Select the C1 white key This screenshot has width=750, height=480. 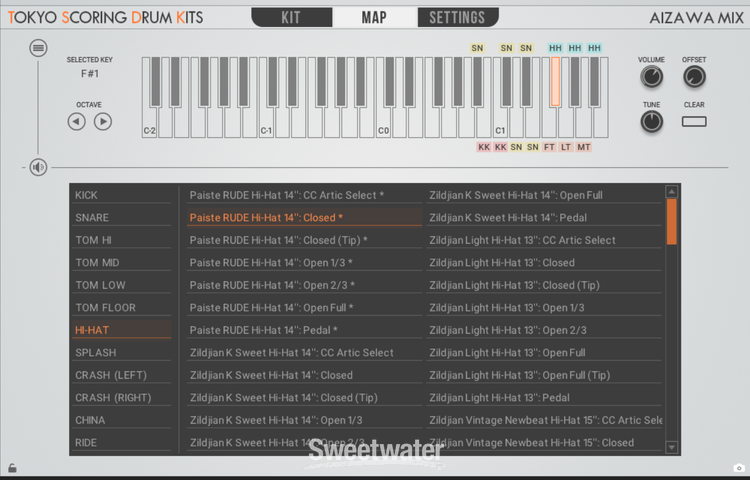click(501, 124)
